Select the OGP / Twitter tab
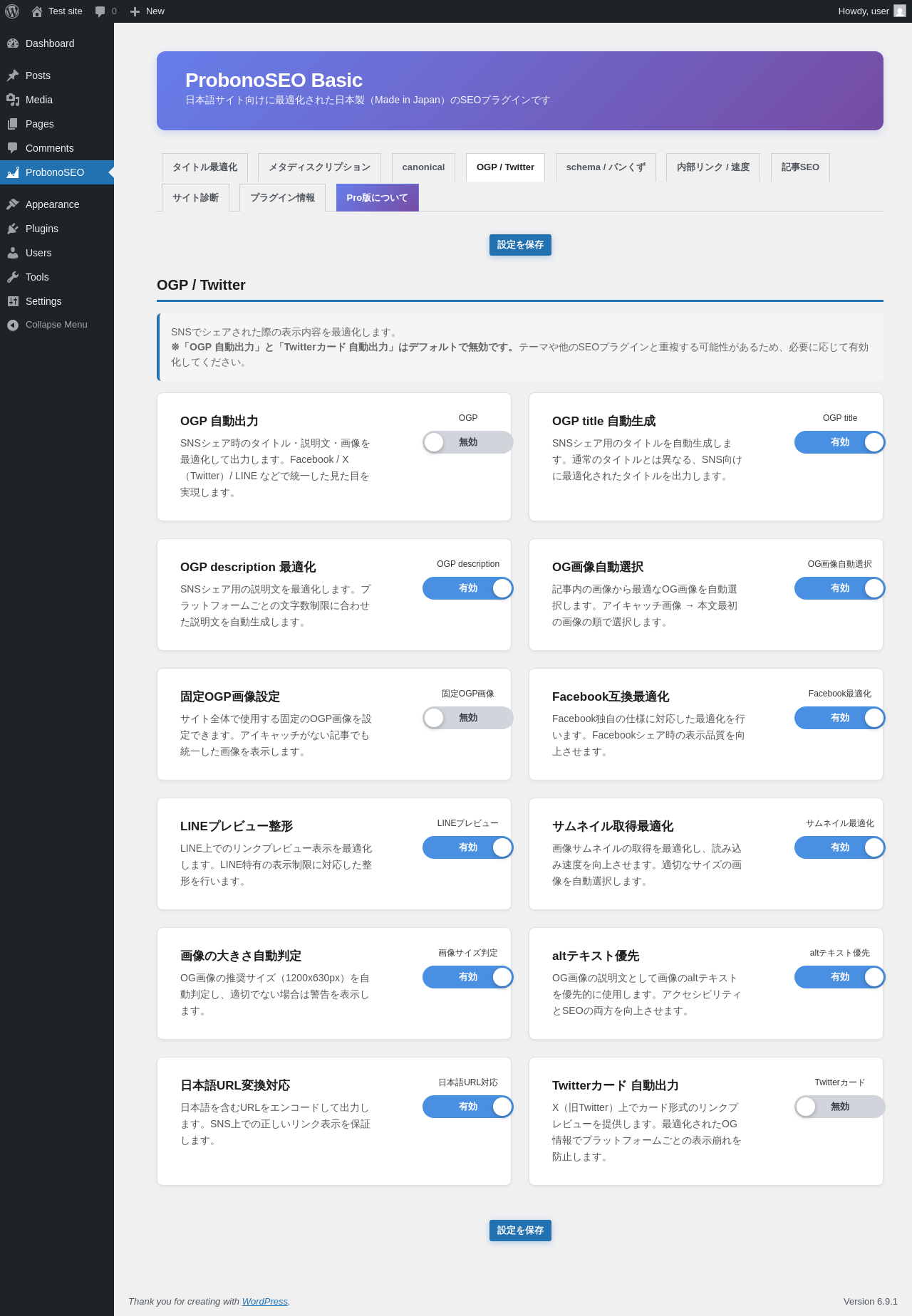The image size is (912, 1316). (505, 167)
